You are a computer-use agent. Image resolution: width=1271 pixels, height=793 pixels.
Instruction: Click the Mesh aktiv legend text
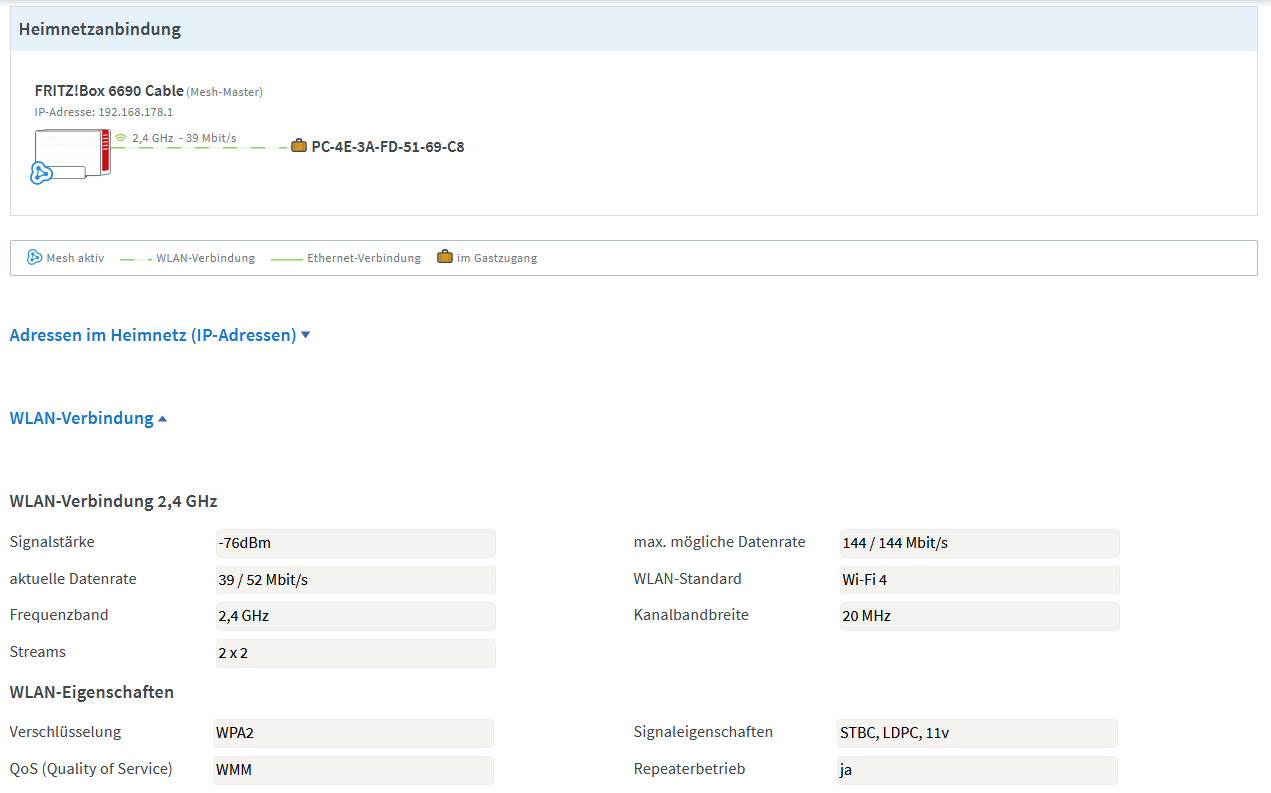click(x=75, y=258)
